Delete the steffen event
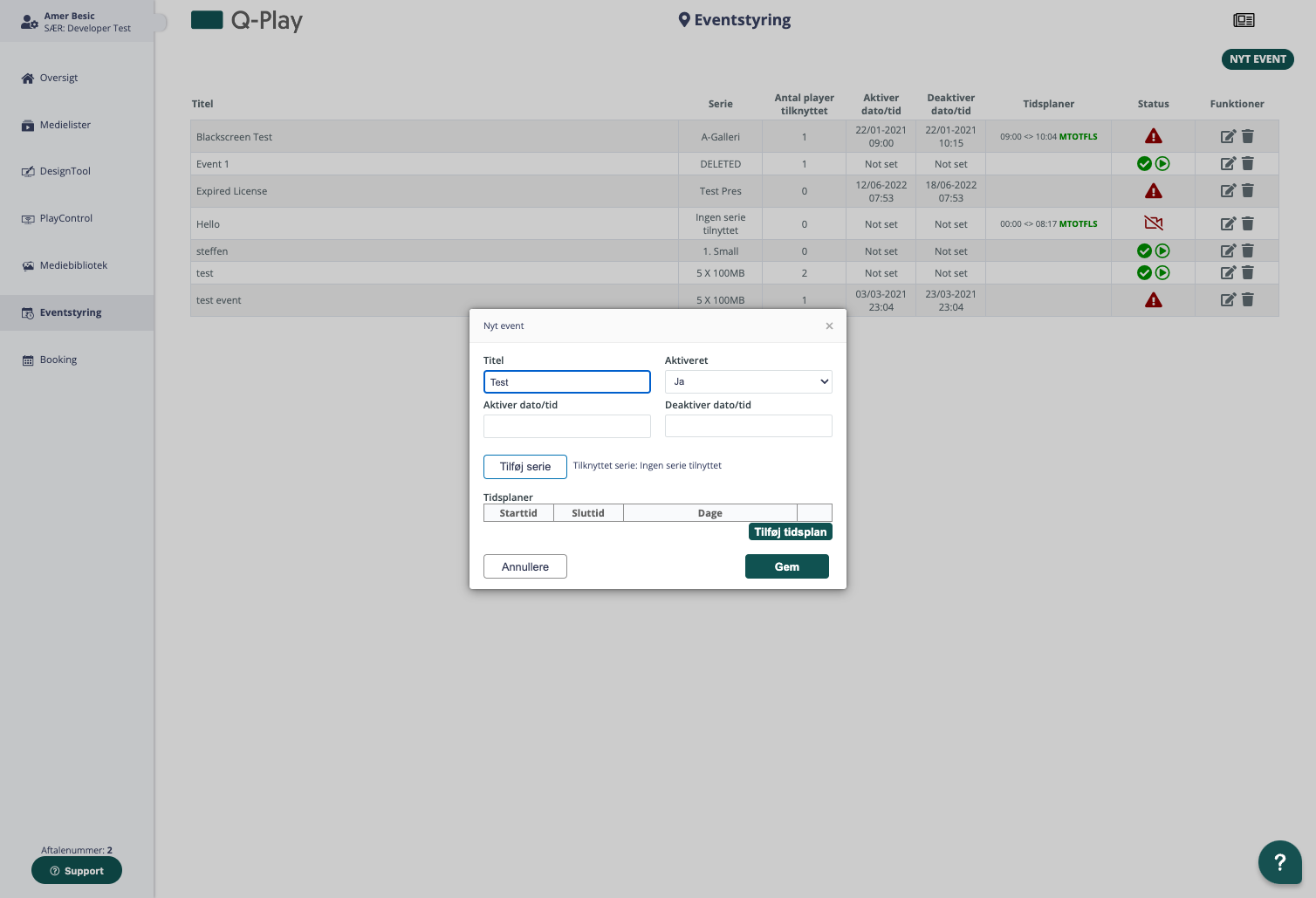Screen dimensions: 1316x898 pyautogui.click(x=1248, y=250)
